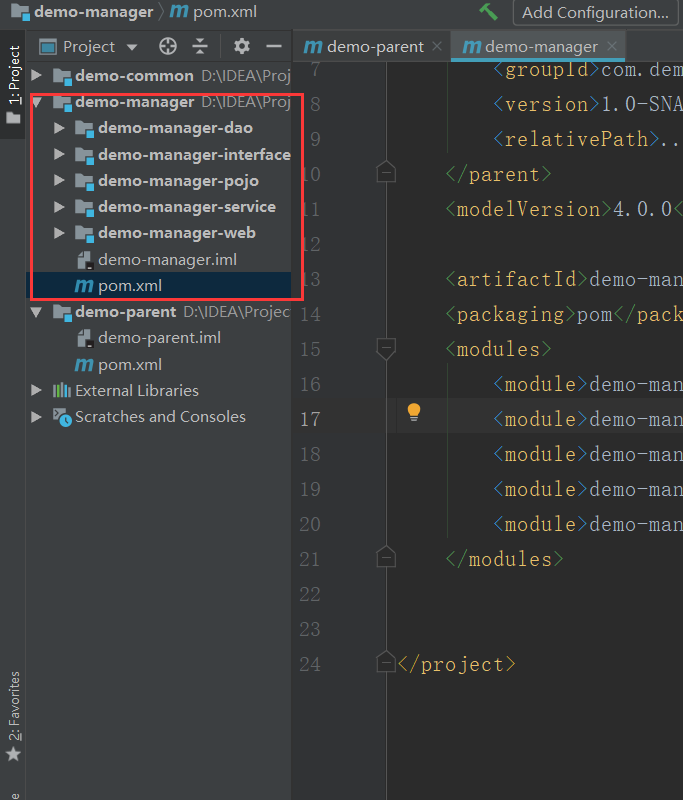Click the folder icon under the 1: Project tab
The image size is (683, 800).
tap(13, 118)
